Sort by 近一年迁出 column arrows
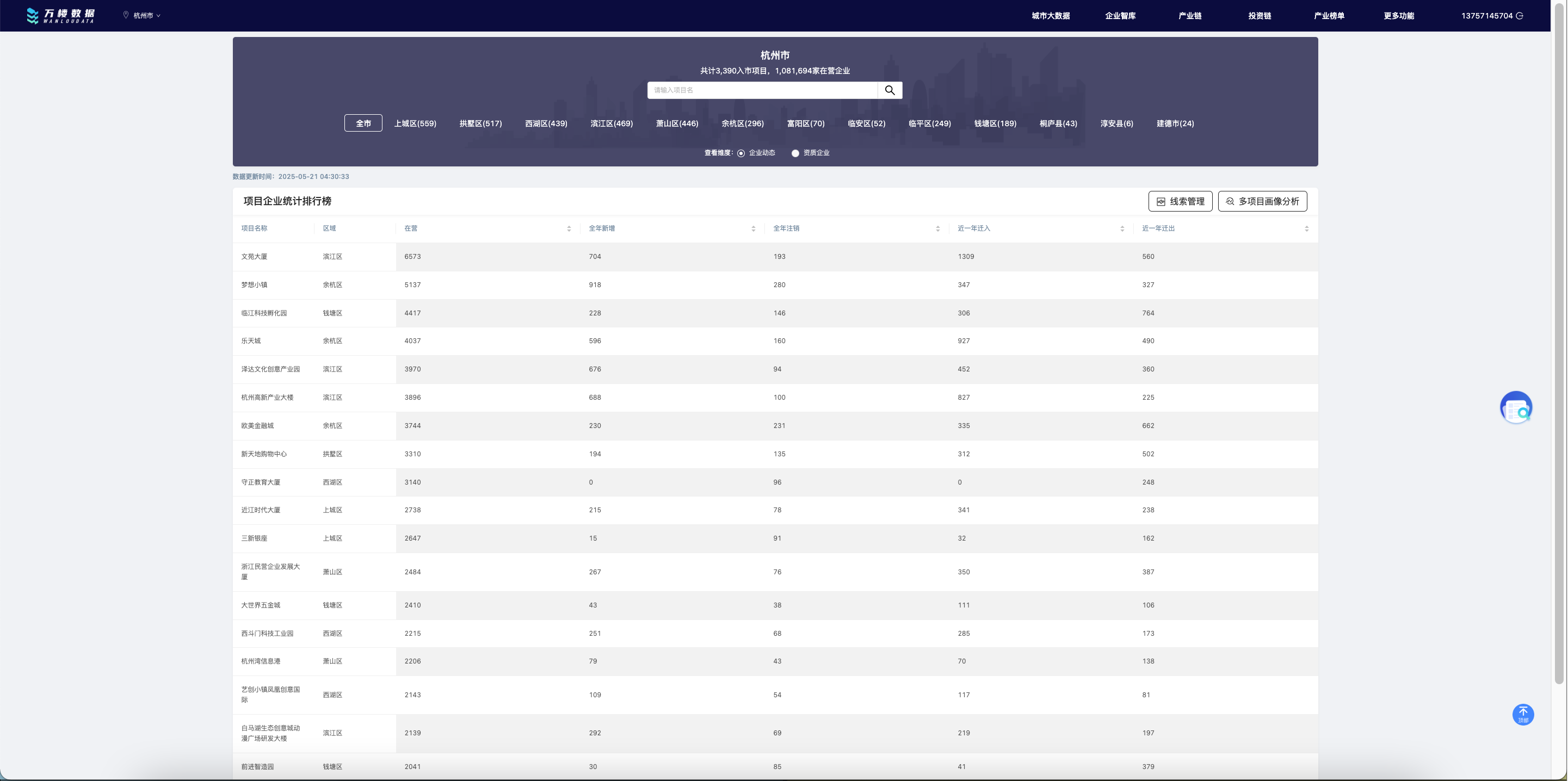 point(1306,229)
